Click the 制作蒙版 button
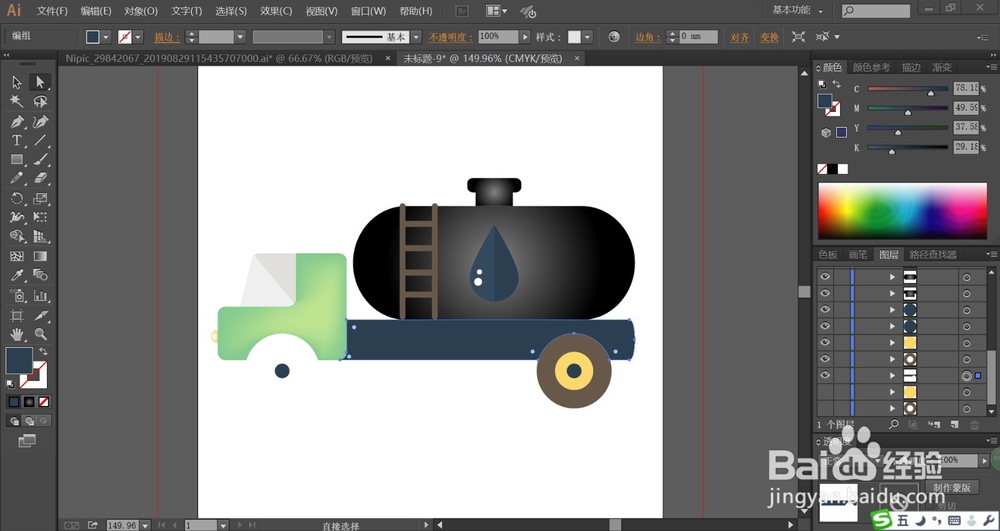This screenshot has height=531, width=1000. (952, 488)
